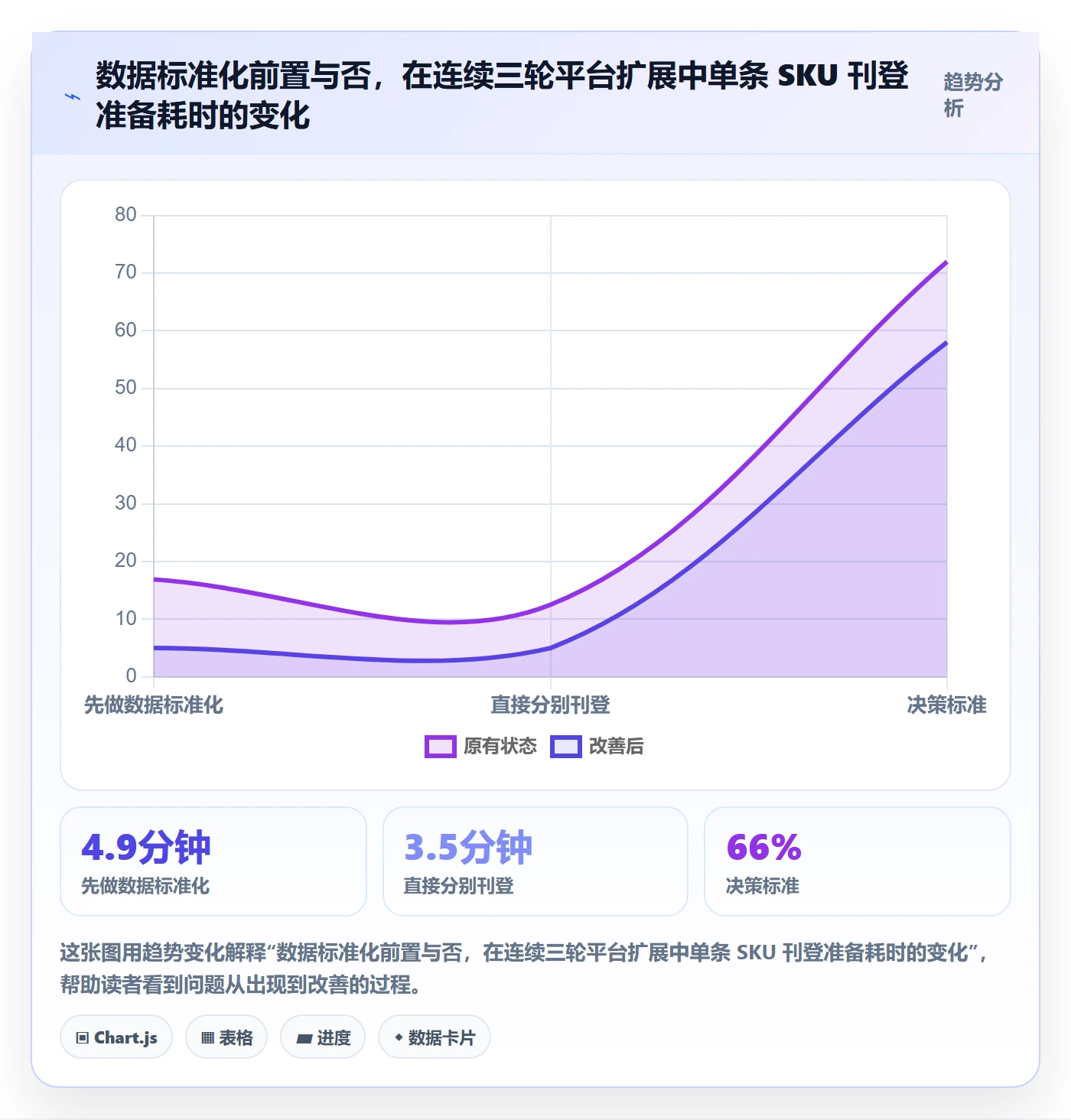Toggle the 改善后 legend item
This screenshot has height=1120, width=1071.
point(597,746)
